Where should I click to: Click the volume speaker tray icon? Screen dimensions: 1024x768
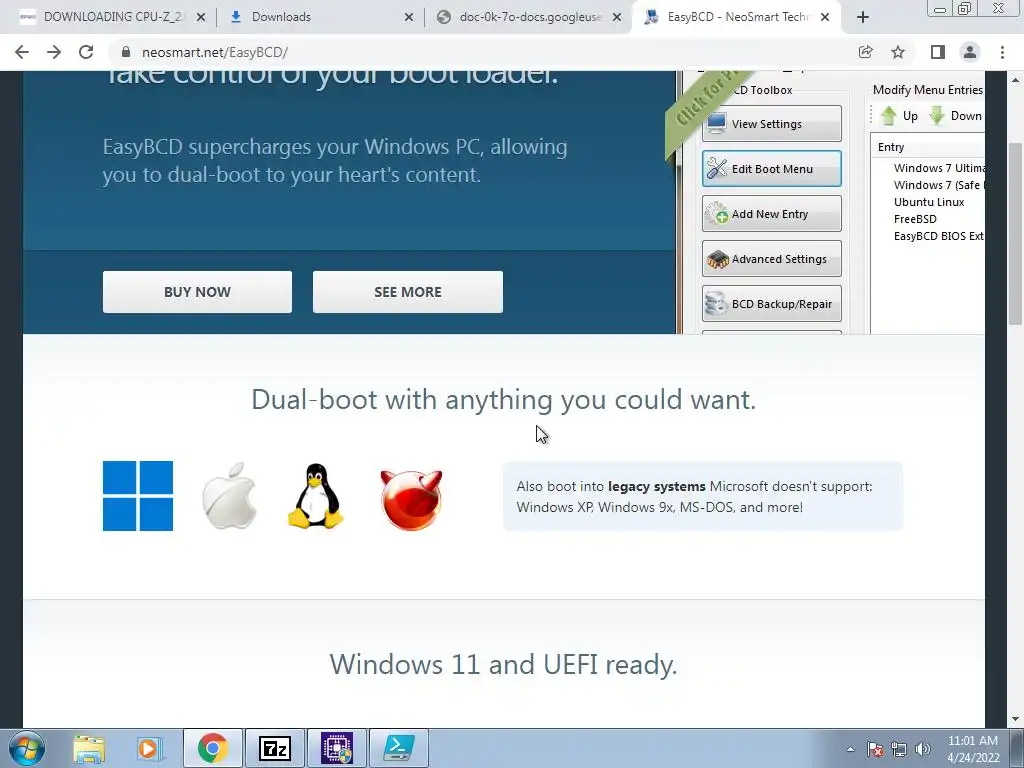922,749
